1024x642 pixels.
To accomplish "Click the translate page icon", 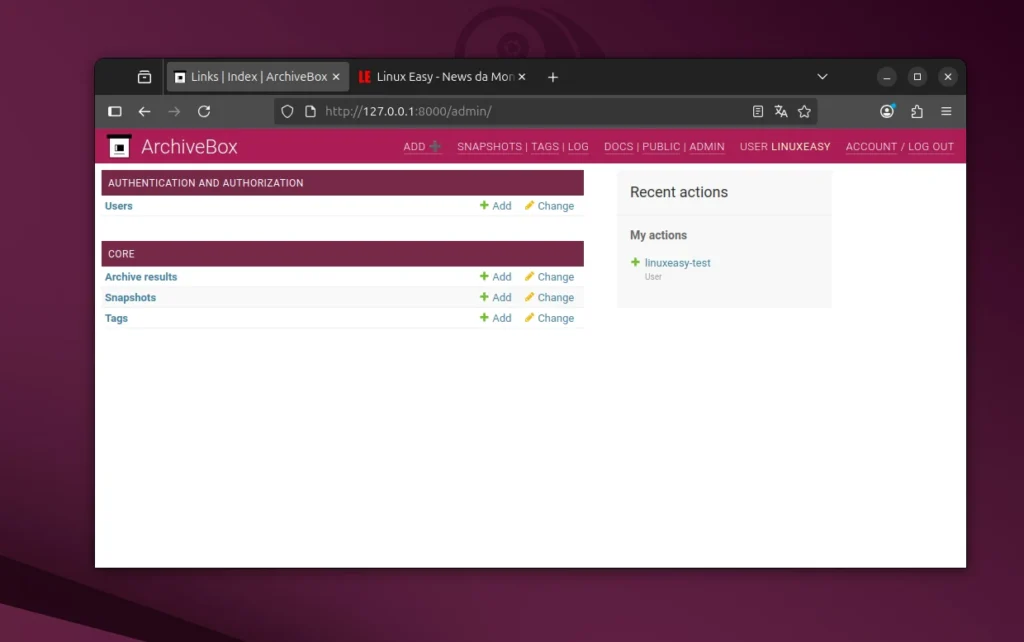I will tap(781, 111).
